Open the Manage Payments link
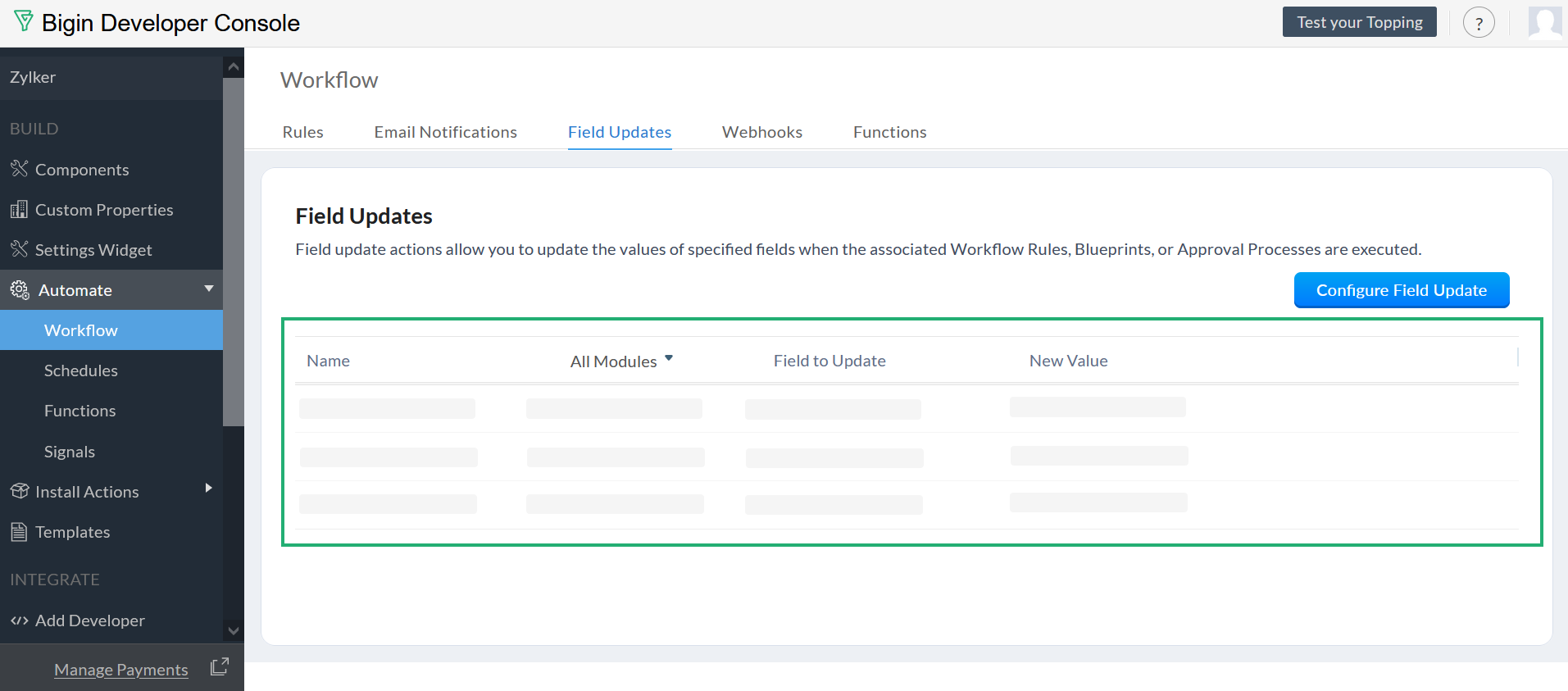Viewport: 1568px width, 691px height. click(x=121, y=670)
